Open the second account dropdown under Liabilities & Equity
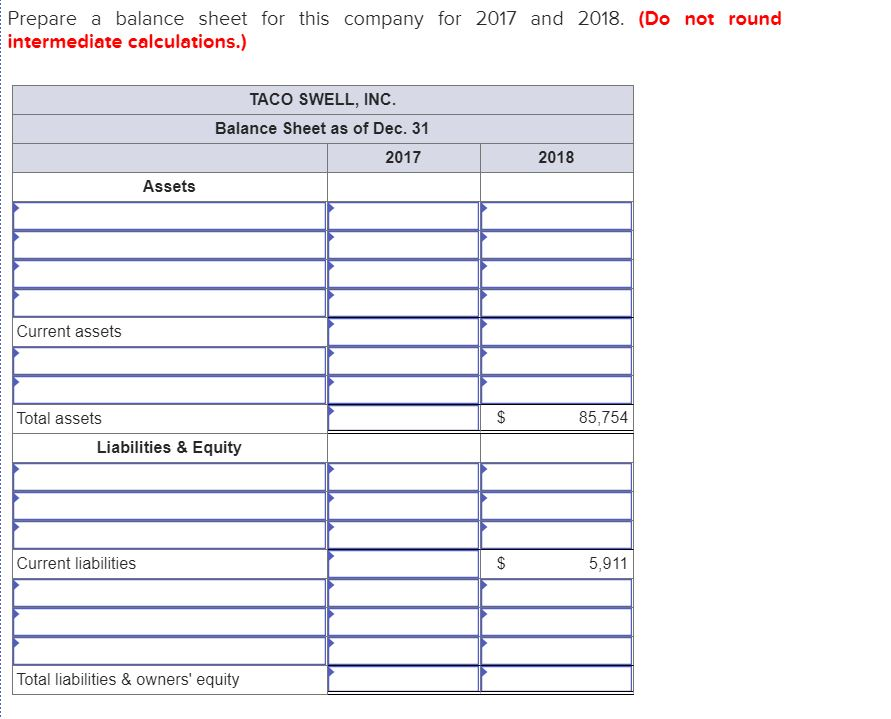Viewport: 891px width, 719px height. click(169, 506)
